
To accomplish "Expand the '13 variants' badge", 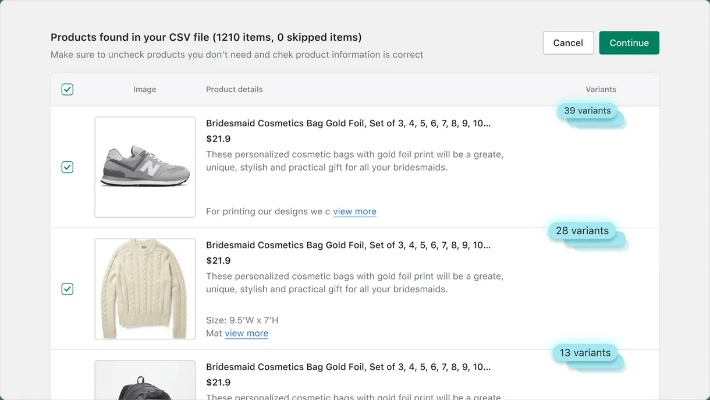I will click(x=584, y=353).
